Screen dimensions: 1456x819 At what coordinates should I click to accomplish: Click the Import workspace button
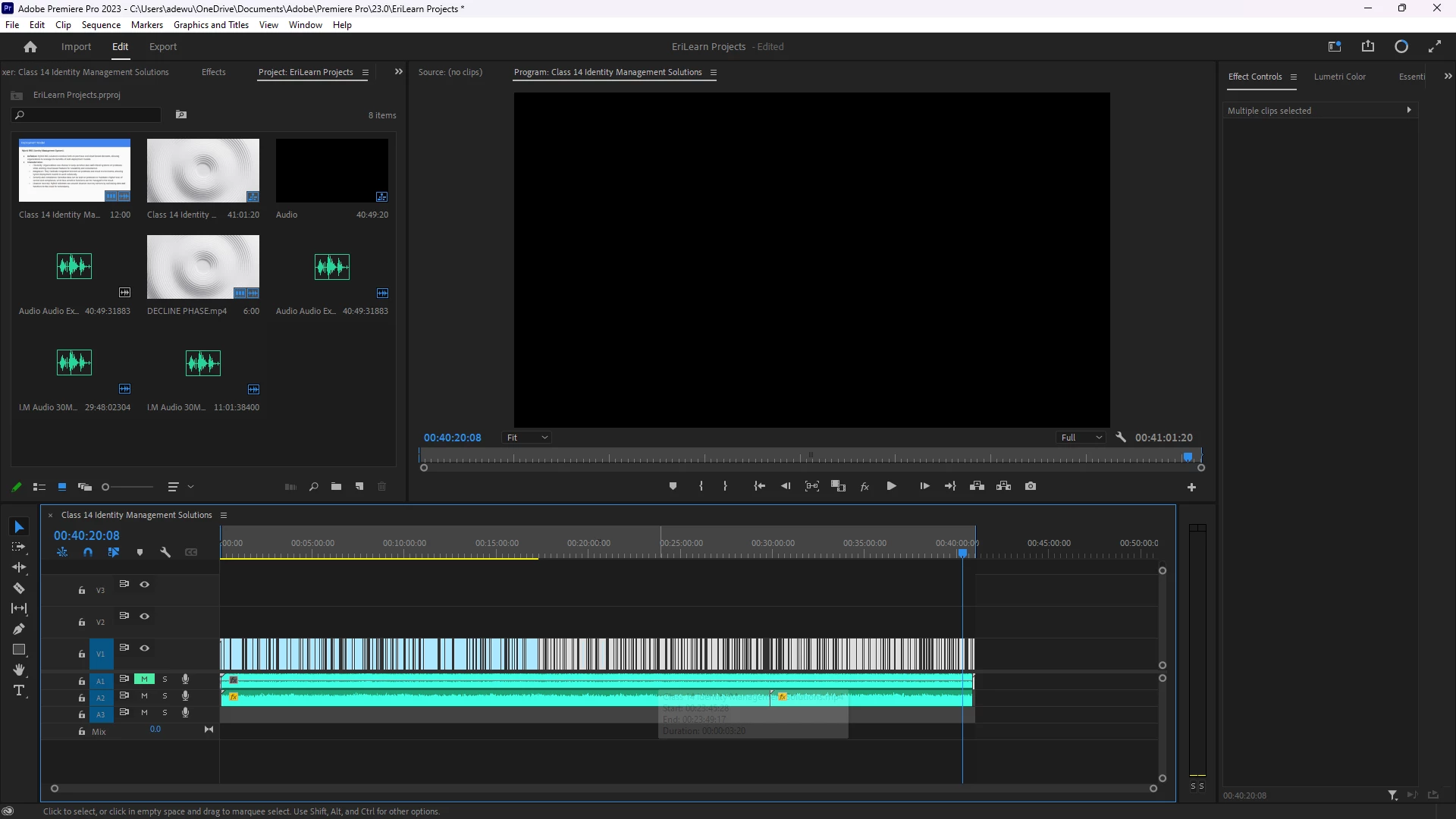(x=76, y=47)
